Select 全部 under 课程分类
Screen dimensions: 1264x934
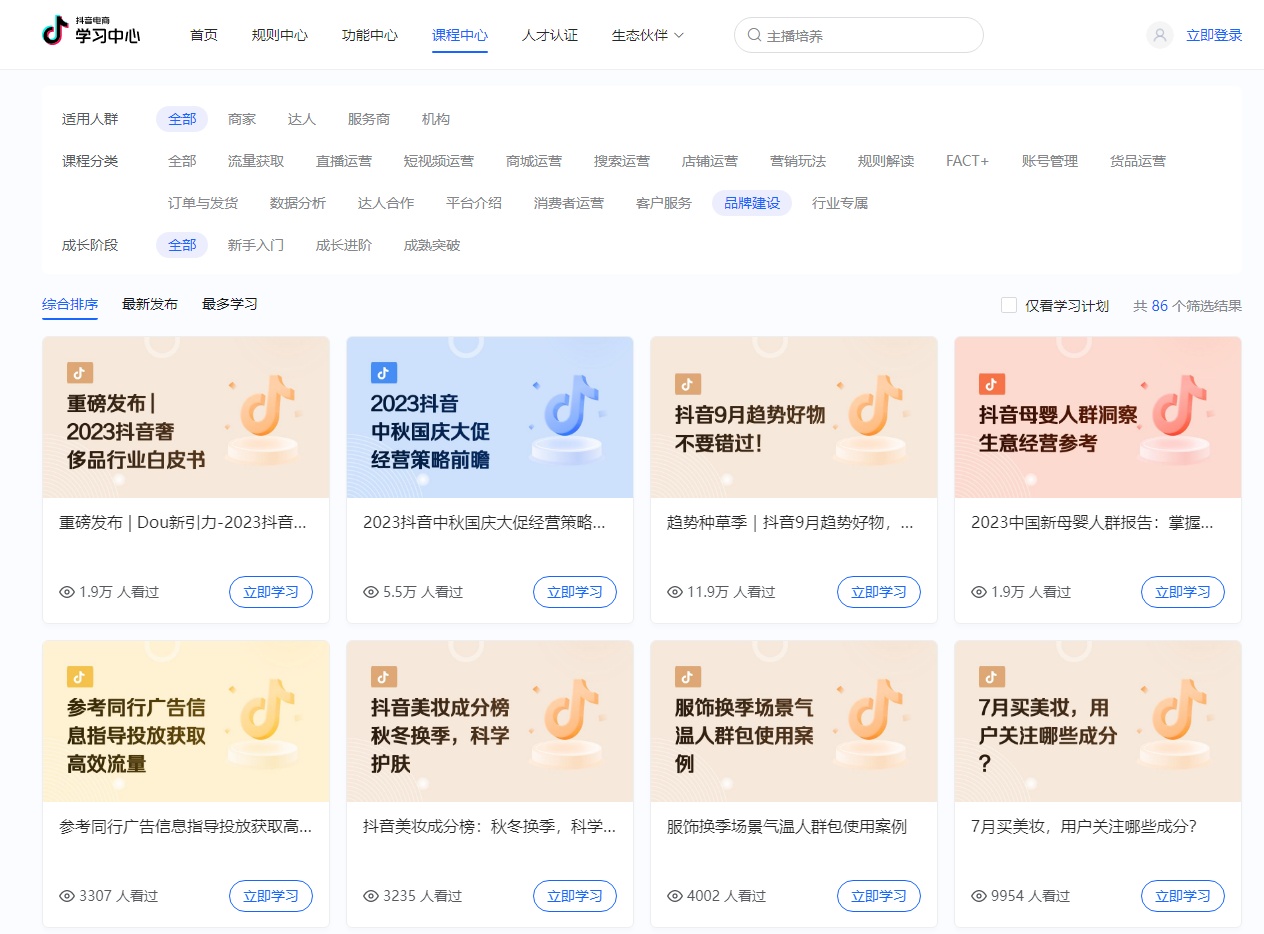click(182, 161)
